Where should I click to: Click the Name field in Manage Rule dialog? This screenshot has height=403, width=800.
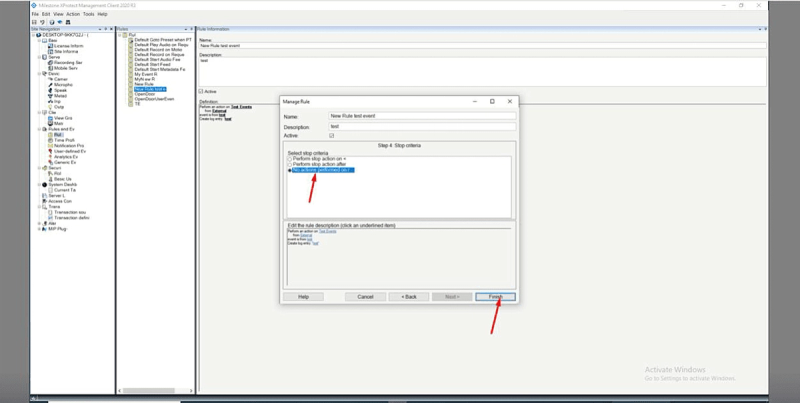(422, 116)
